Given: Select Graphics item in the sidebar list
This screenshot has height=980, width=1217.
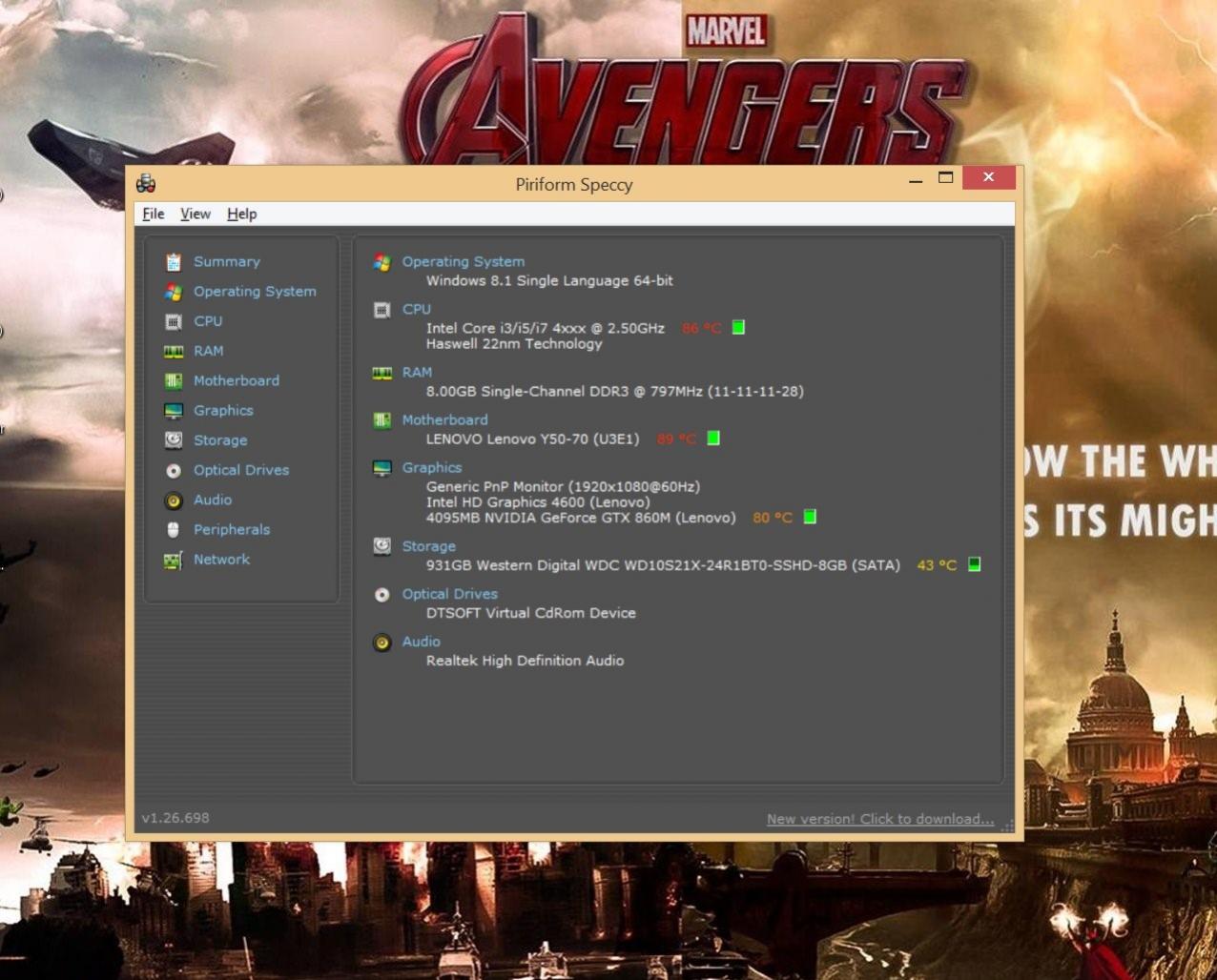Looking at the screenshot, I should pyautogui.click(x=223, y=411).
